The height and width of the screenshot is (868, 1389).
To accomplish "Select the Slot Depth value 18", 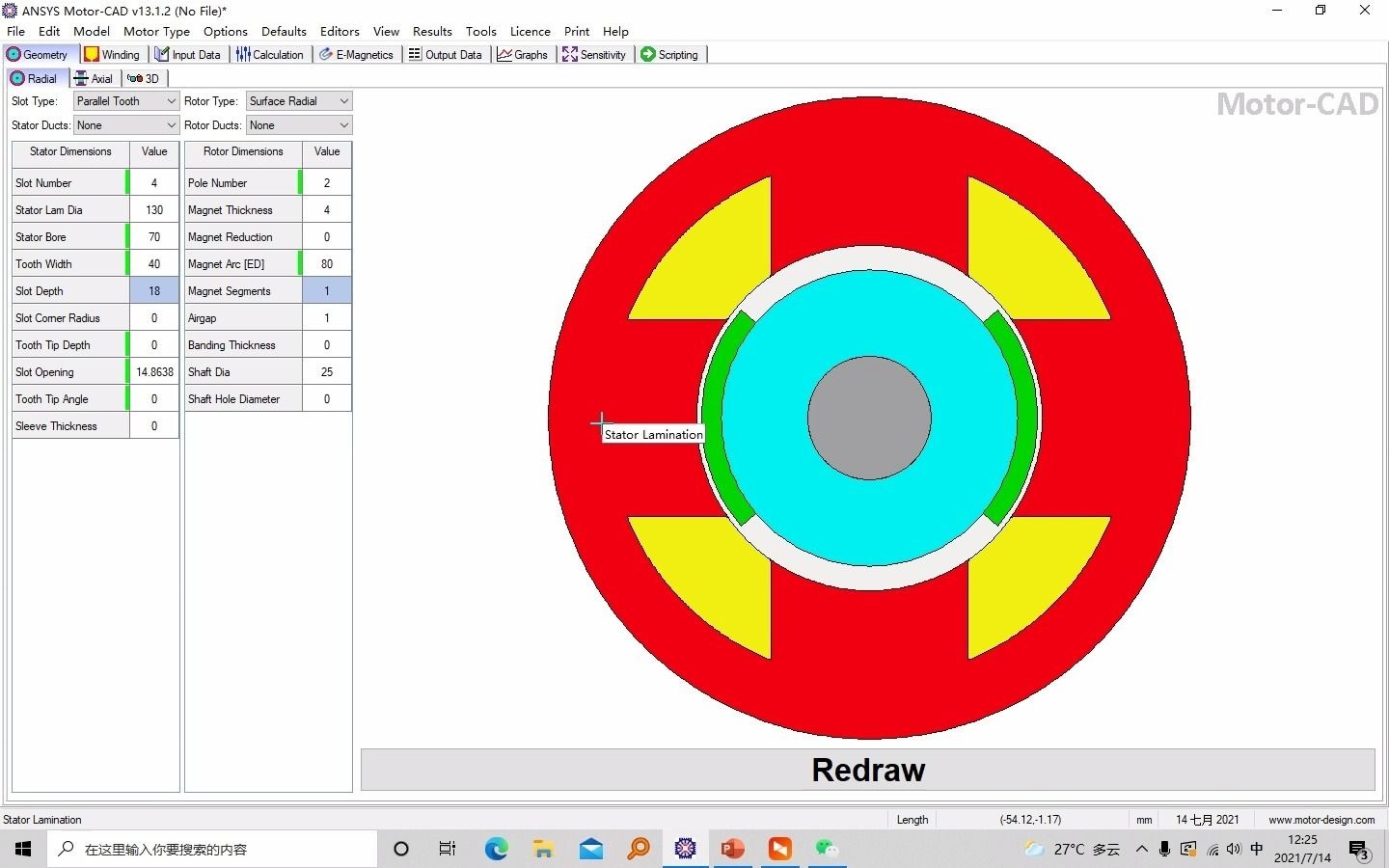I will pyautogui.click(x=154, y=291).
